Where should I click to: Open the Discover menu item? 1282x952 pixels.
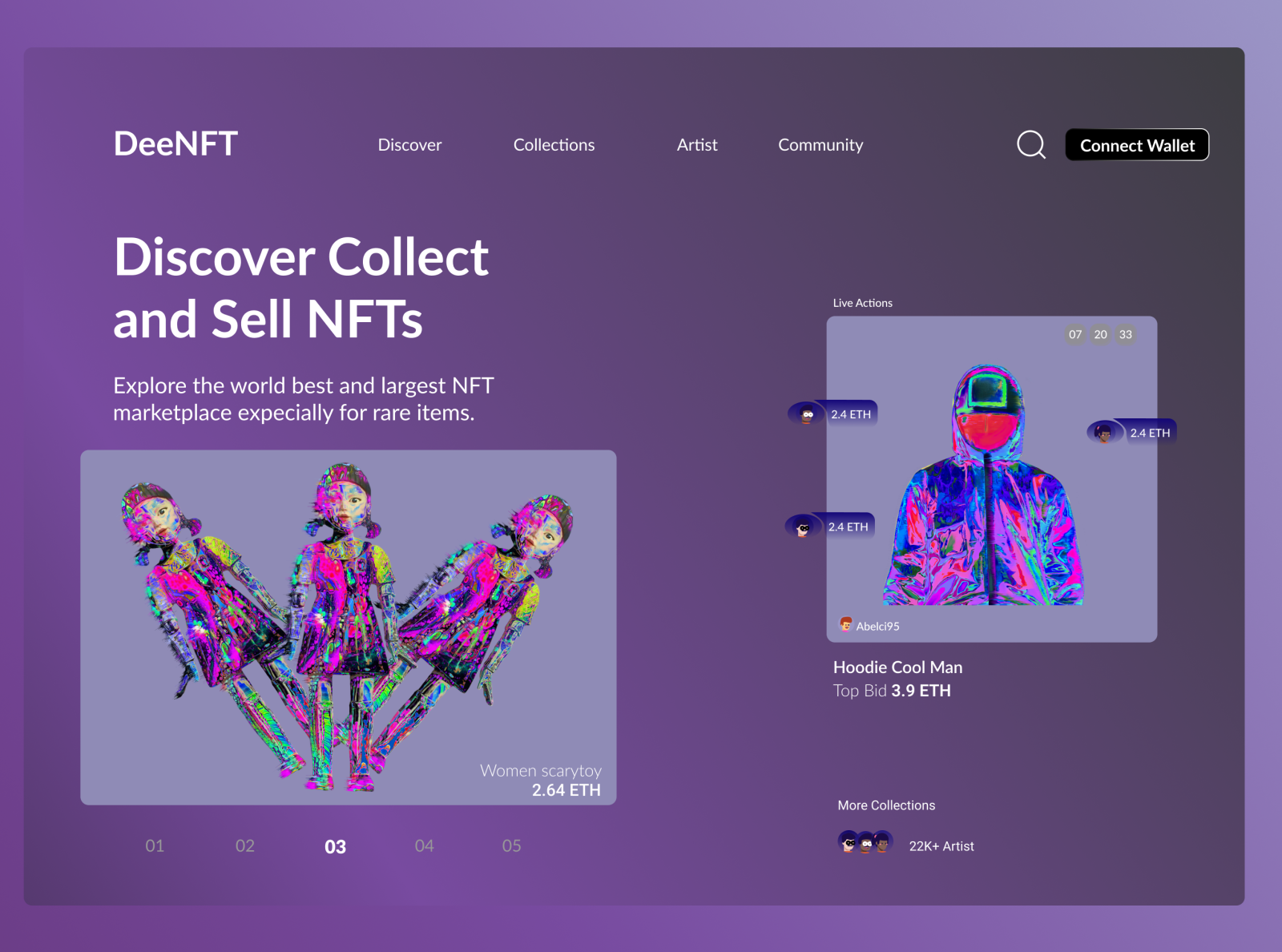[409, 145]
